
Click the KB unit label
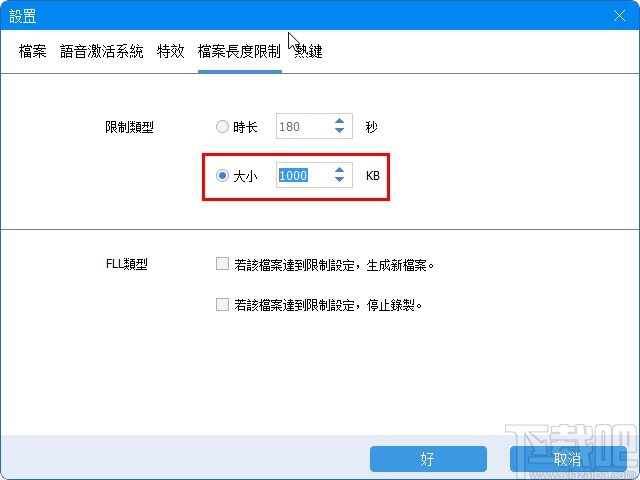pyautogui.click(x=373, y=176)
